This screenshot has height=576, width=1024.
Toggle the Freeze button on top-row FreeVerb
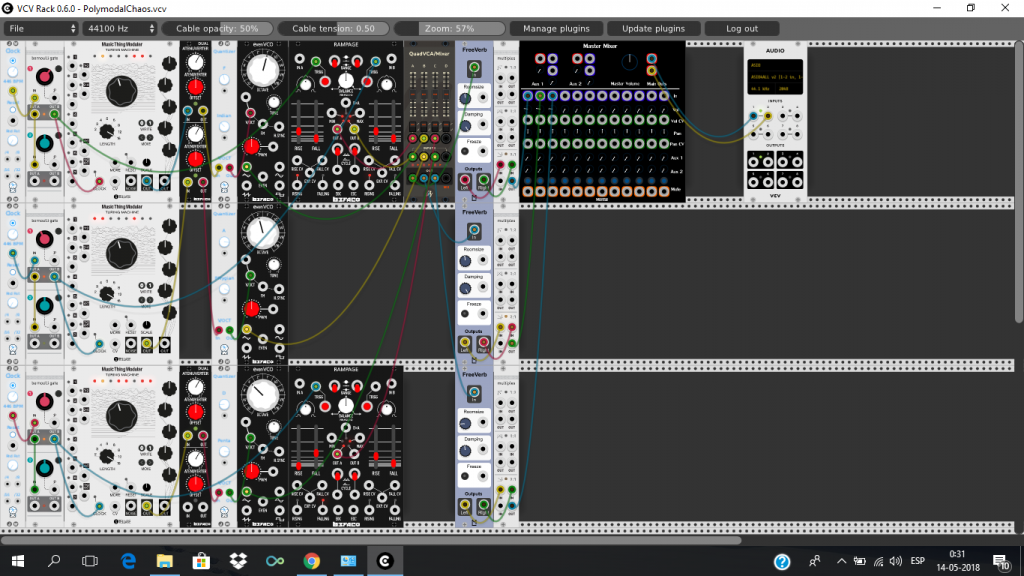[465, 152]
